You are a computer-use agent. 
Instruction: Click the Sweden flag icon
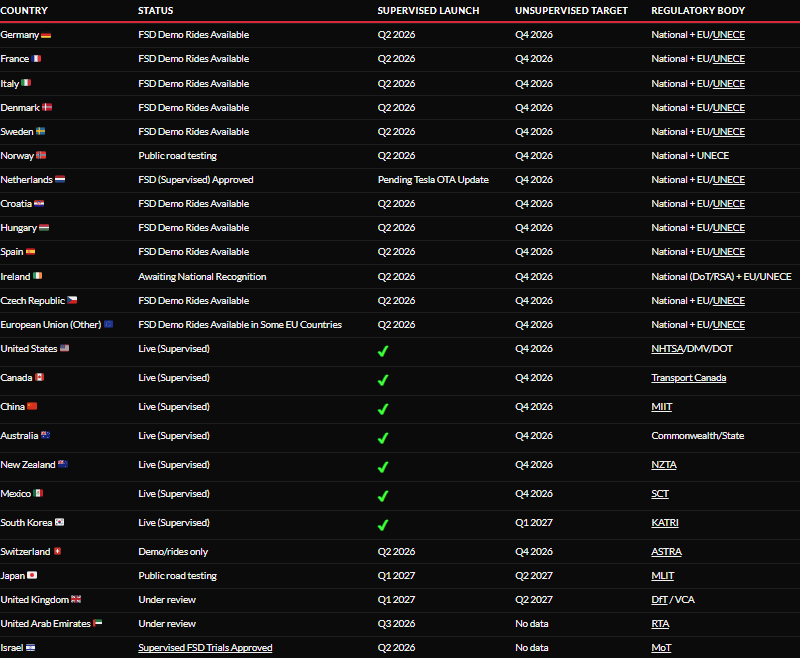pos(40,131)
